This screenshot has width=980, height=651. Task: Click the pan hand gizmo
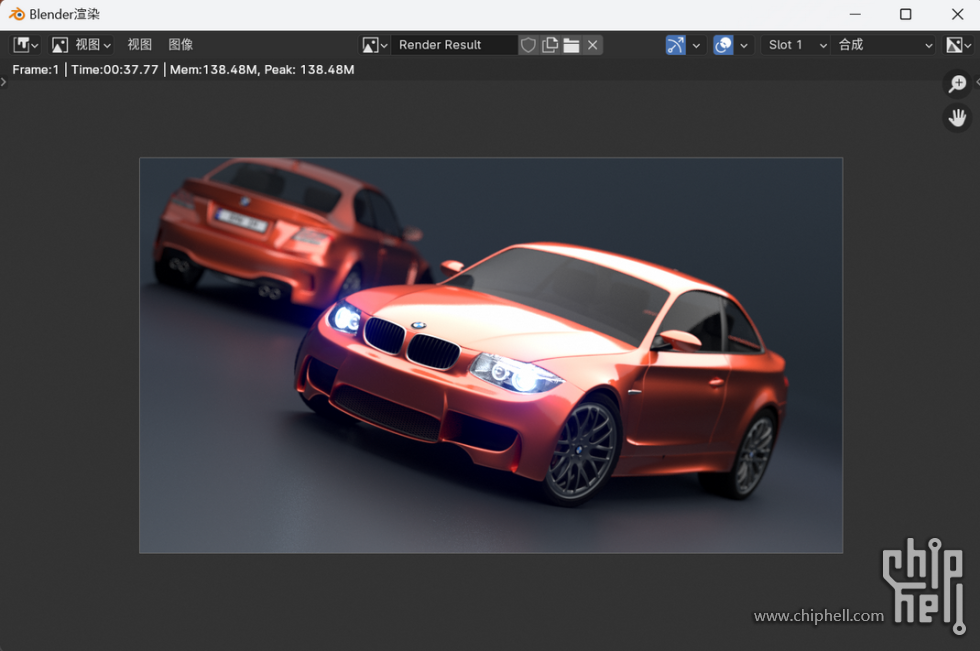(x=957, y=117)
